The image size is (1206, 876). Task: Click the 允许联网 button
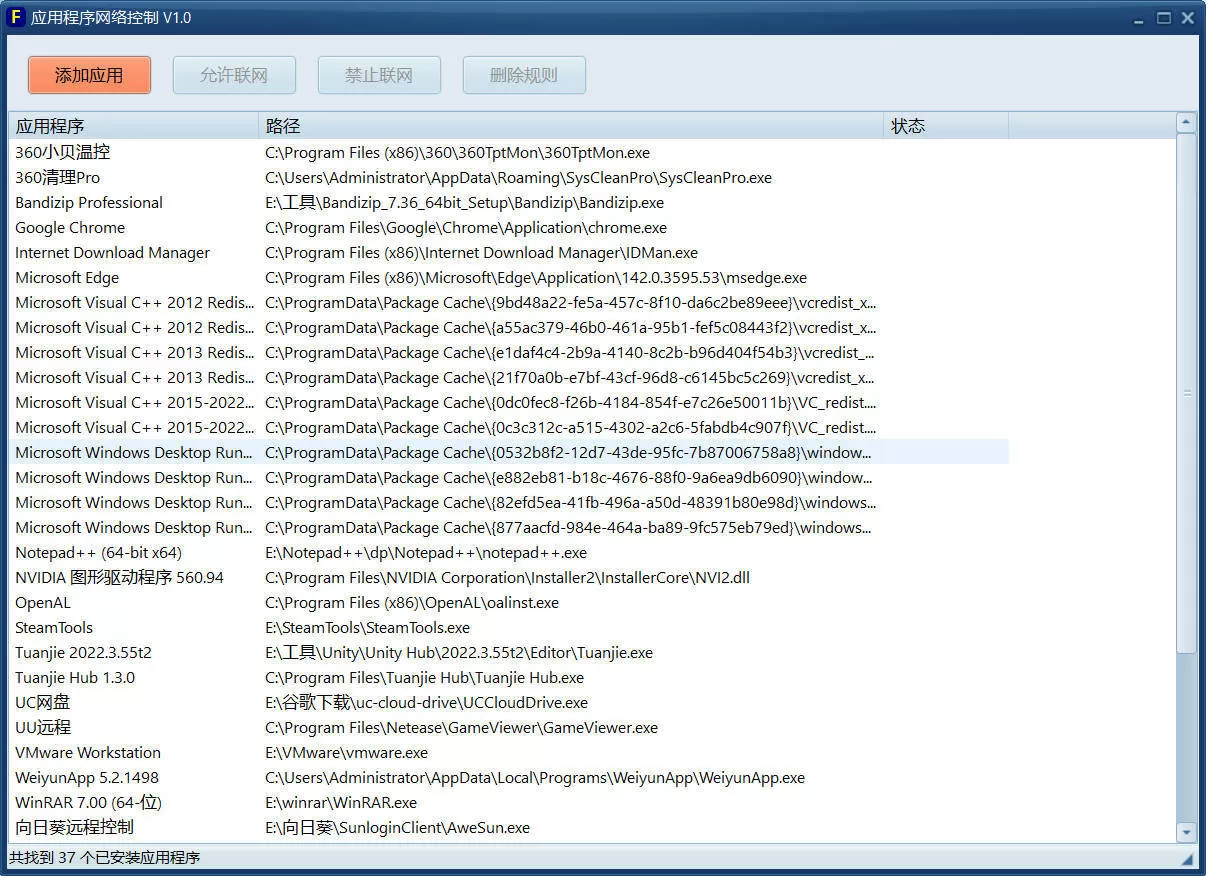pos(234,75)
